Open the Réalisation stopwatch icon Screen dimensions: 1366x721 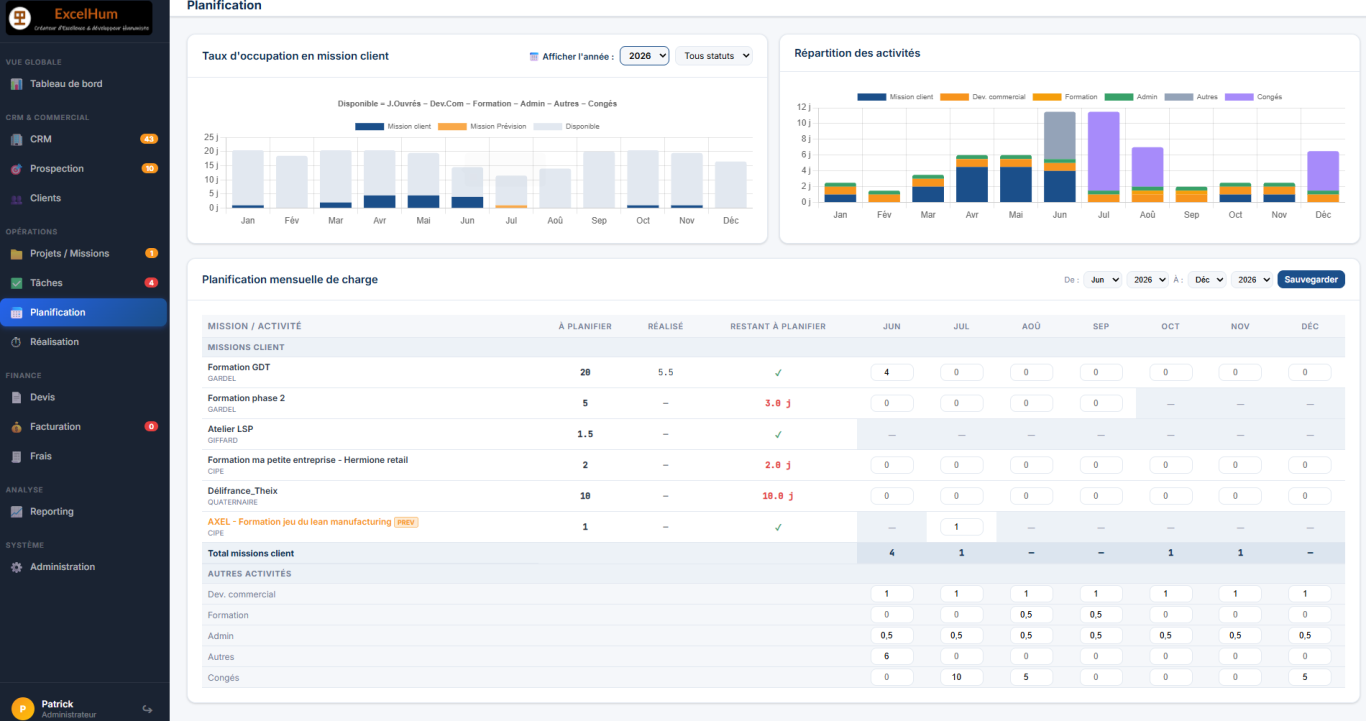(16, 342)
